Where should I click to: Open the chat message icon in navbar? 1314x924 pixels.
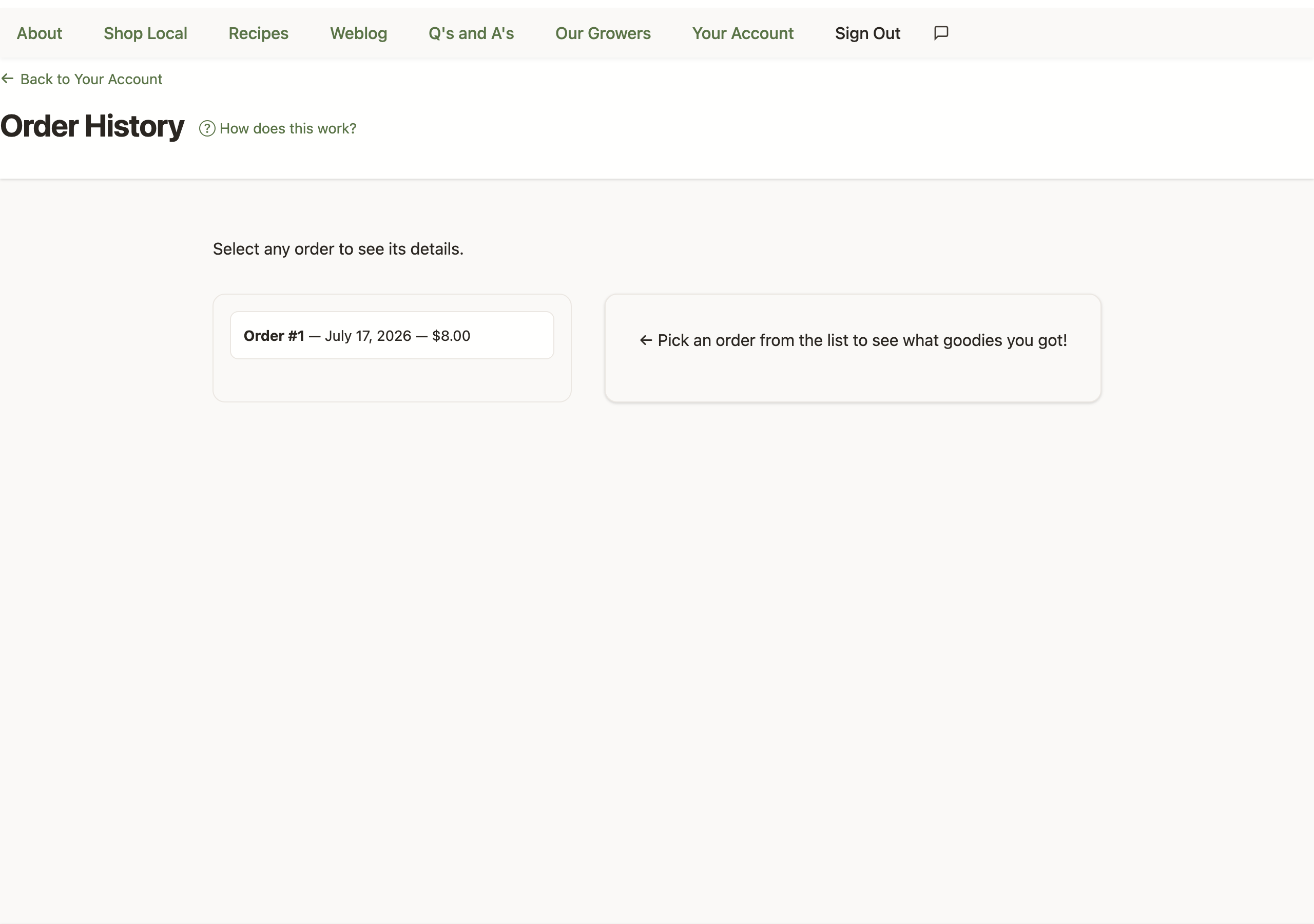pos(941,33)
